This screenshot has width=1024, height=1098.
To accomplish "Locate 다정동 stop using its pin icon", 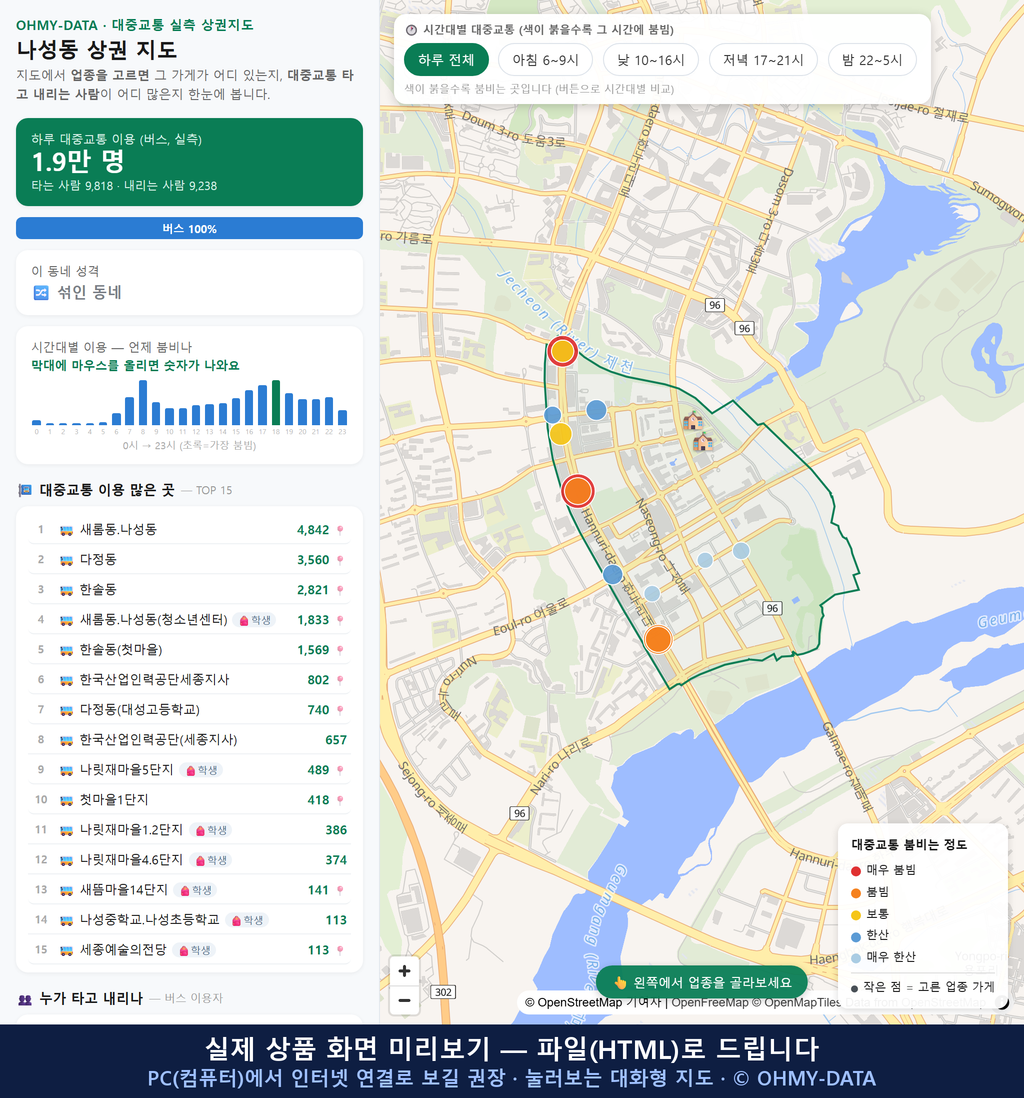I will 340,560.
